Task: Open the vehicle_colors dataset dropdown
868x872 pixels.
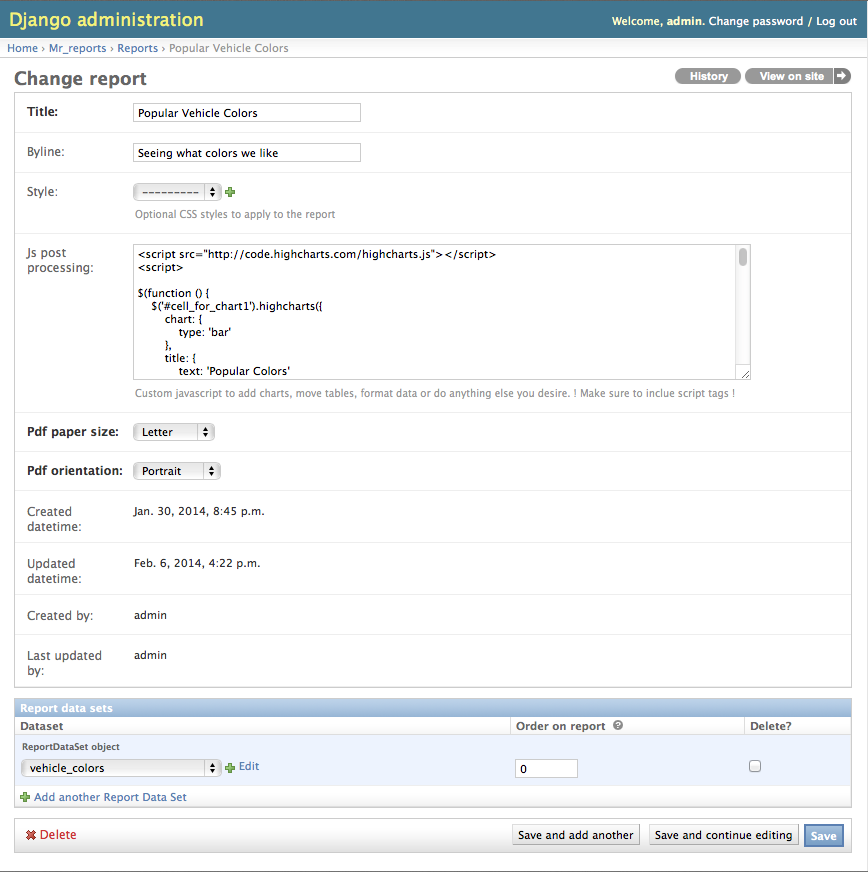Action: point(121,768)
